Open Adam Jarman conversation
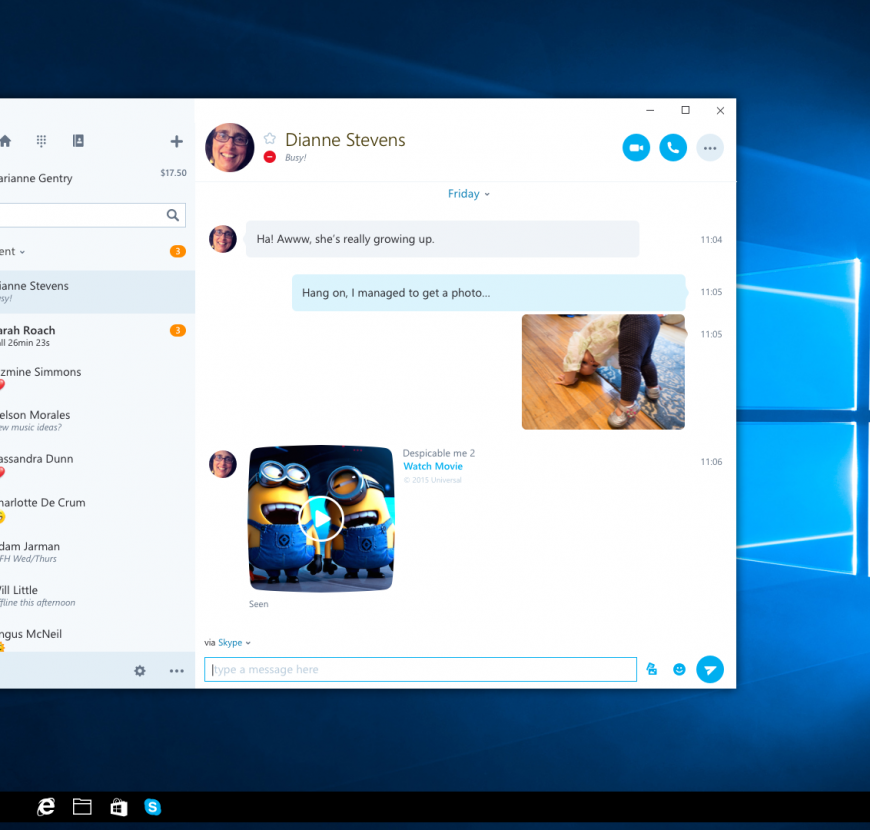The height and width of the screenshot is (830, 870). 97,552
